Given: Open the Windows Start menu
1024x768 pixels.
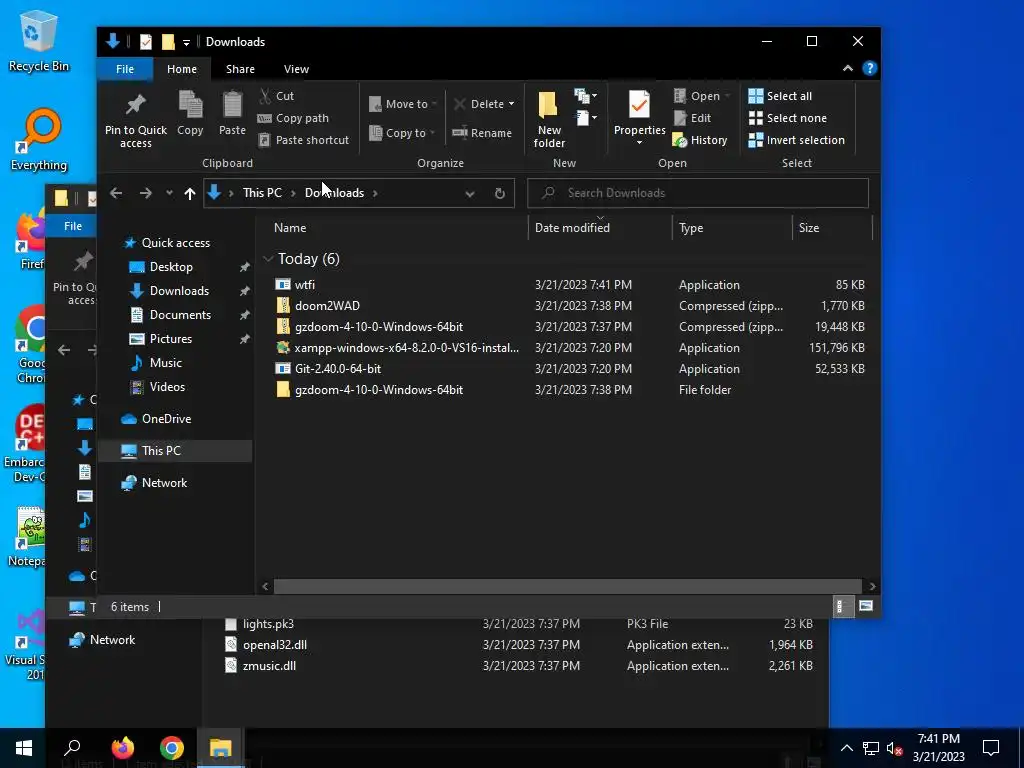Looking at the screenshot, I should [24, 748].
